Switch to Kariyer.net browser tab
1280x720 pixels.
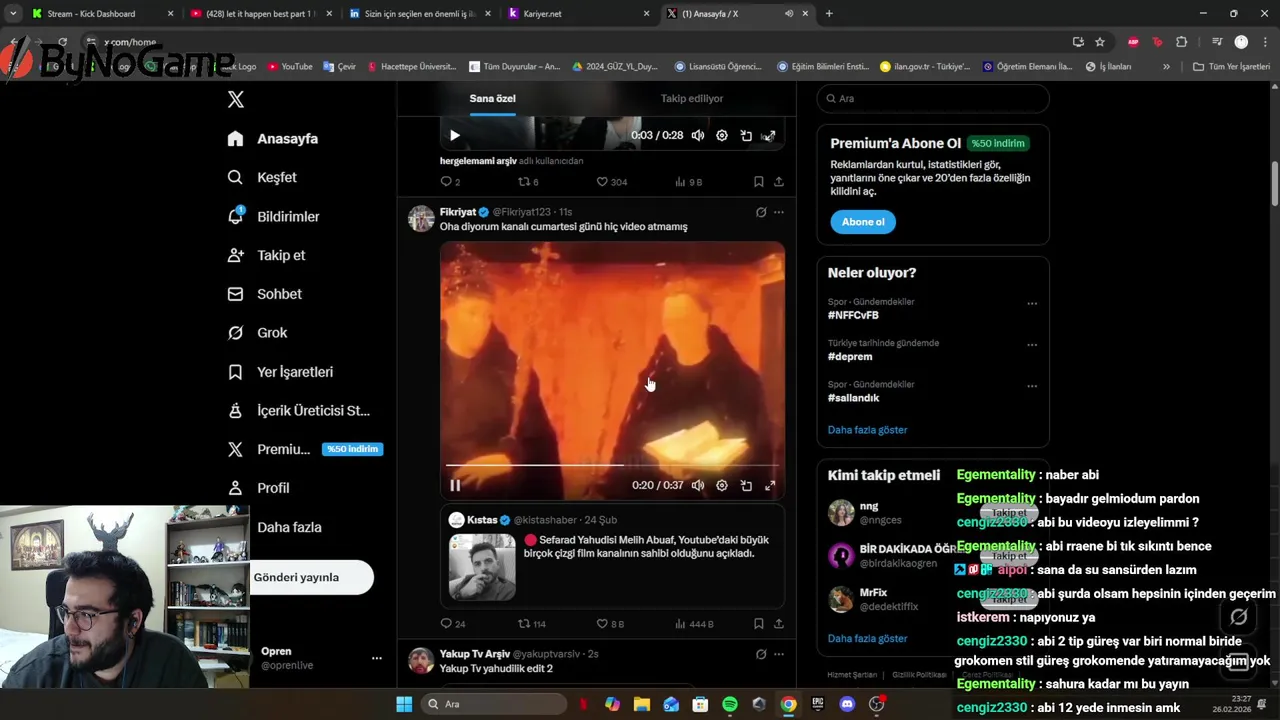click(x=578, y=14)
